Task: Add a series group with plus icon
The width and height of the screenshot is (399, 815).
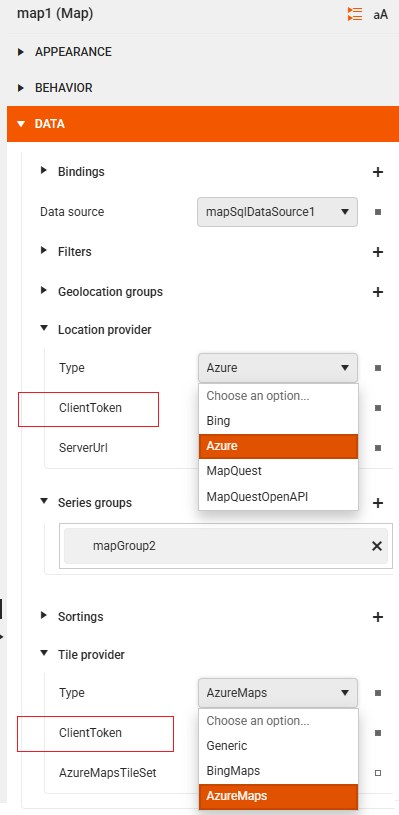Action: coord(378,503)
